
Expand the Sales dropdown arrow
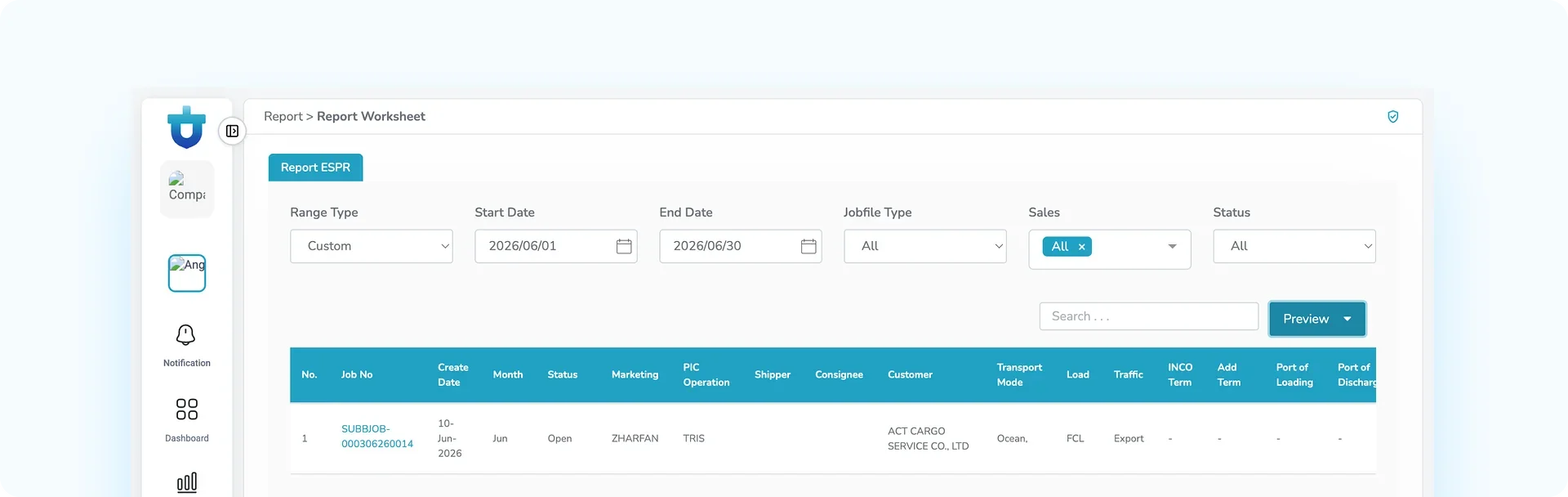click(1172, 246)
